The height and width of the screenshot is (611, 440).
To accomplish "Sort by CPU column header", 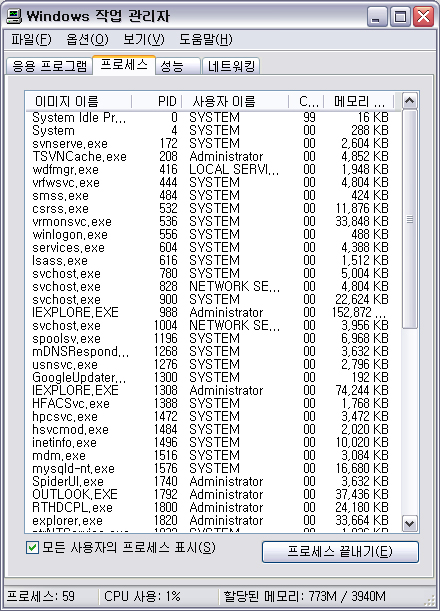I will coord(306,101).
